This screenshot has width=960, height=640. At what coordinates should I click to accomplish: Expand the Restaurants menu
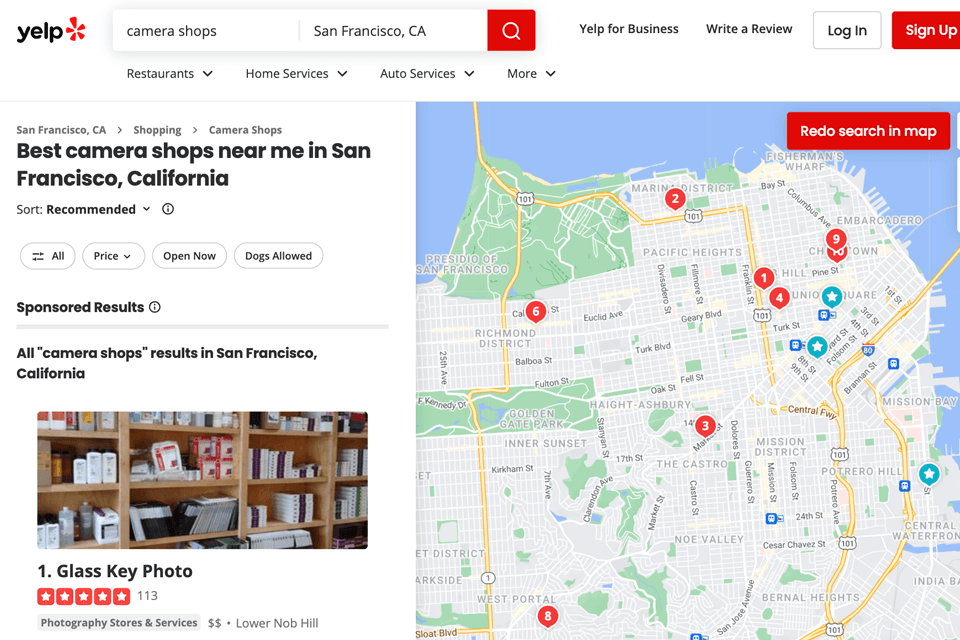point(170,73)
